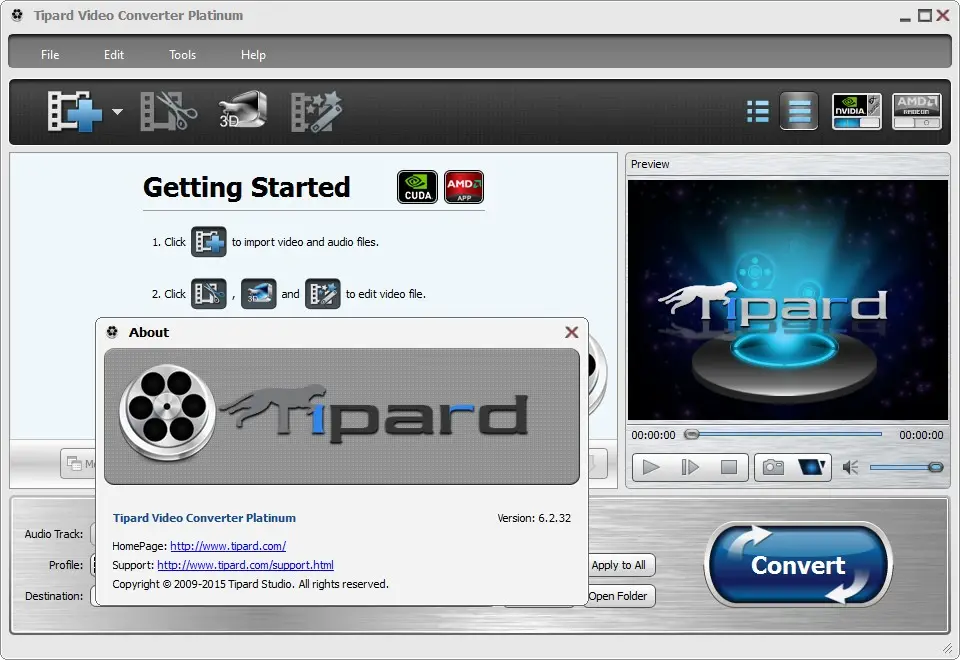The height and width of the screenshot is (660, 960).
Task: Click the Tipard logo banner in About
Action: [x=342, y=416]
